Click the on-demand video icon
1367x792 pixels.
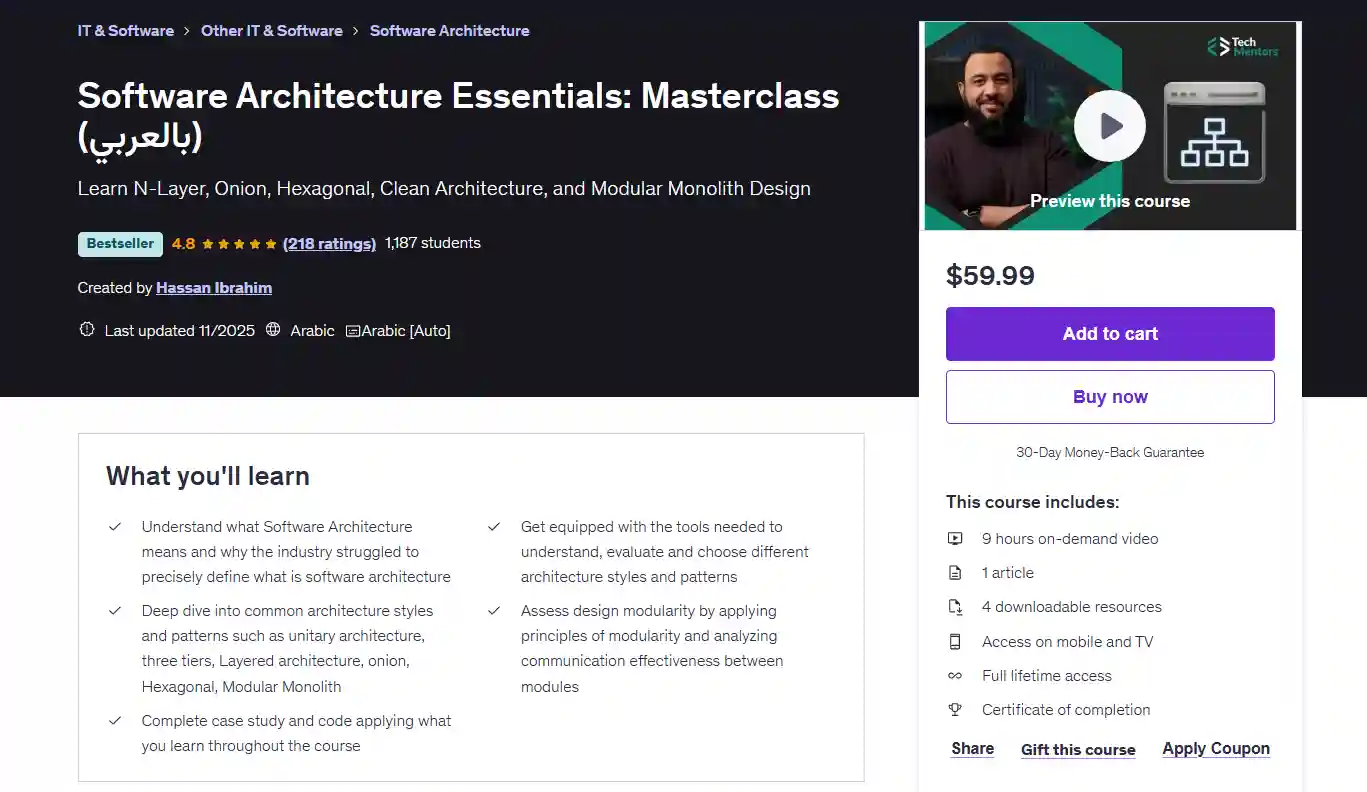point(955,539)
